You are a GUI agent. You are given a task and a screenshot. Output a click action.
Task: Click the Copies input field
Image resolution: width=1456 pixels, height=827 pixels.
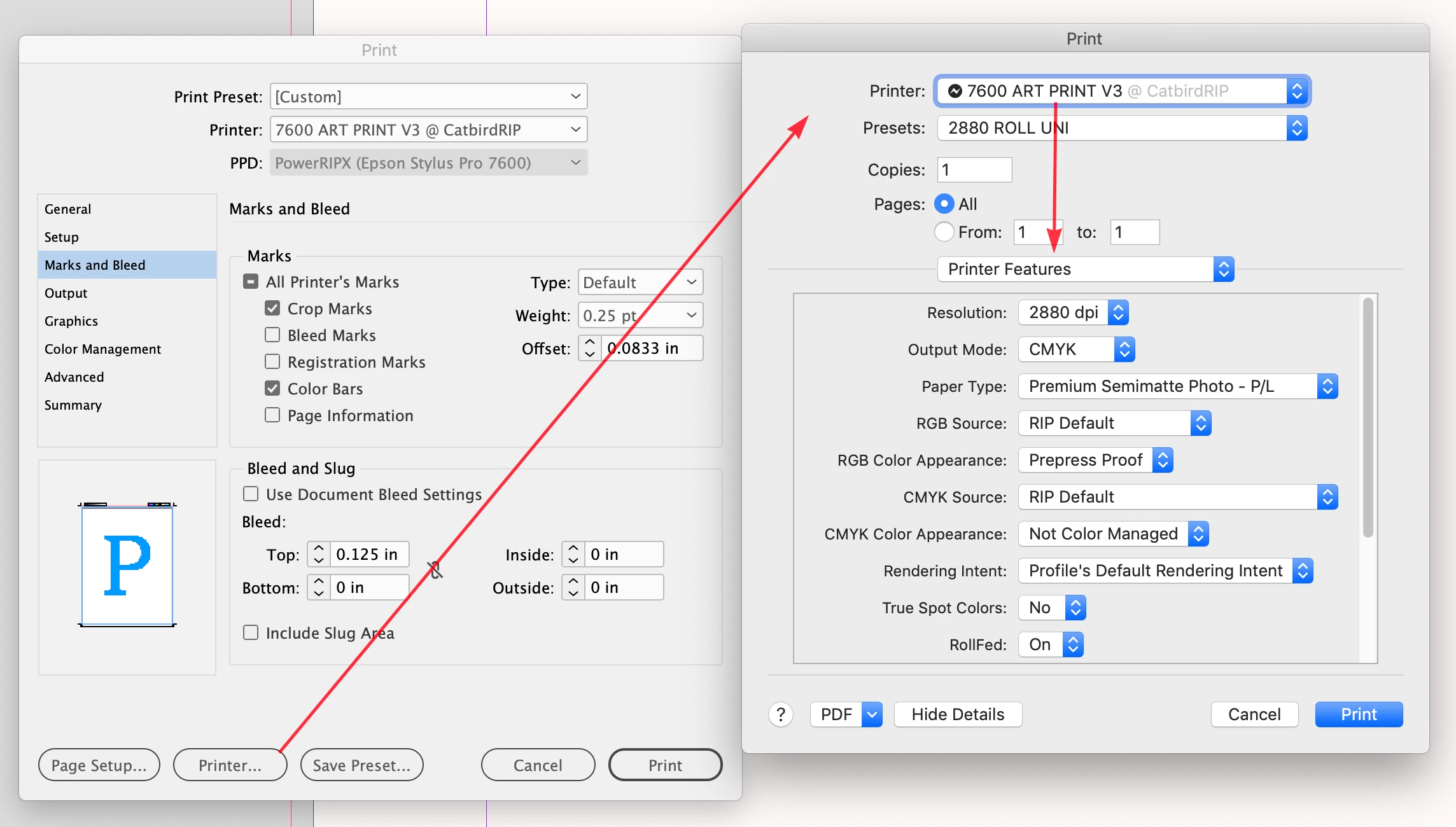pyautogui.click(x=974, y=170)
